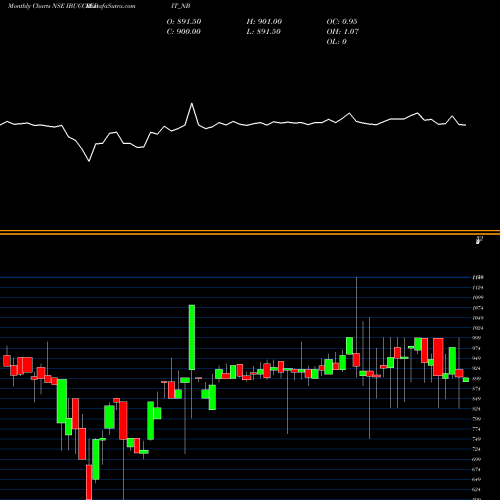Click the last small green candle near 899
The width and height of the screenshot is (500, 500).
pos(466,380)
